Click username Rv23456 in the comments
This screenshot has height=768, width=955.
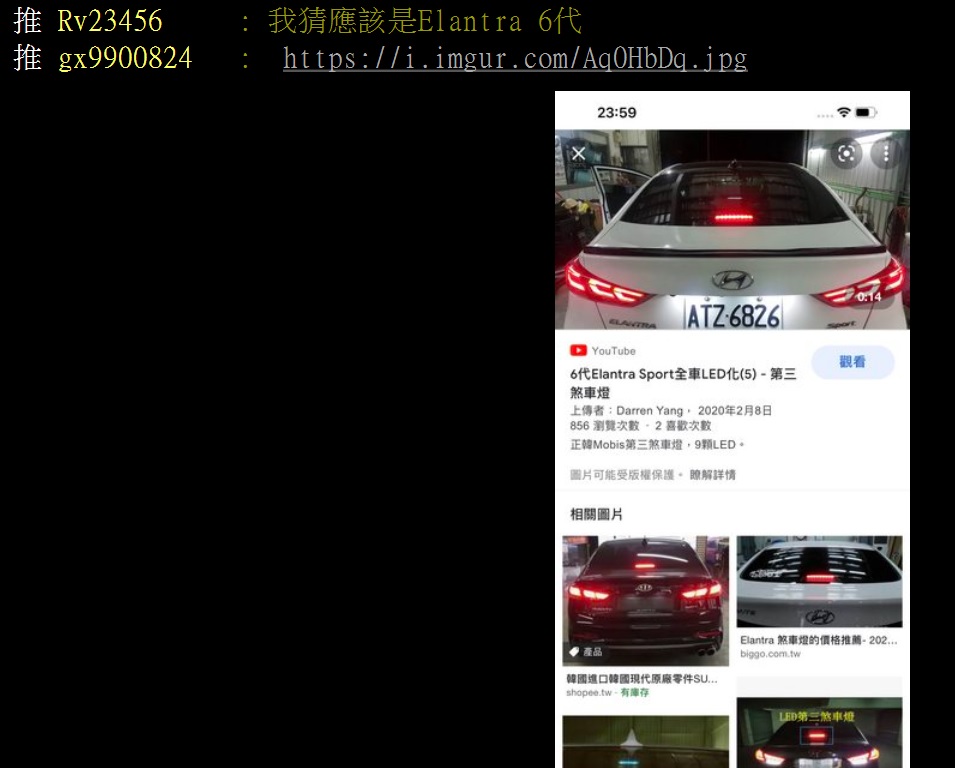[110, 21]
